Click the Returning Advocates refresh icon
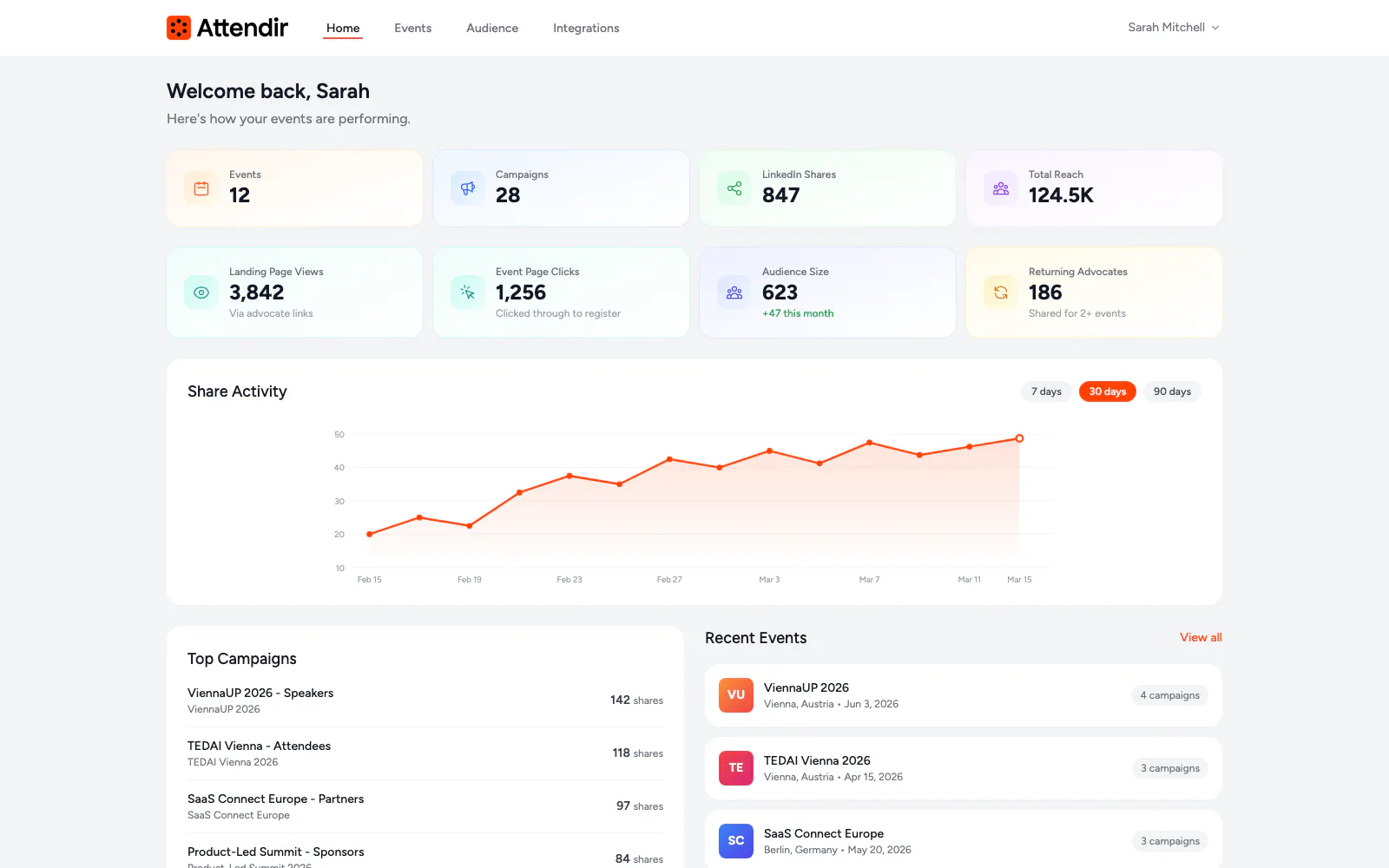 (1001, 293)
